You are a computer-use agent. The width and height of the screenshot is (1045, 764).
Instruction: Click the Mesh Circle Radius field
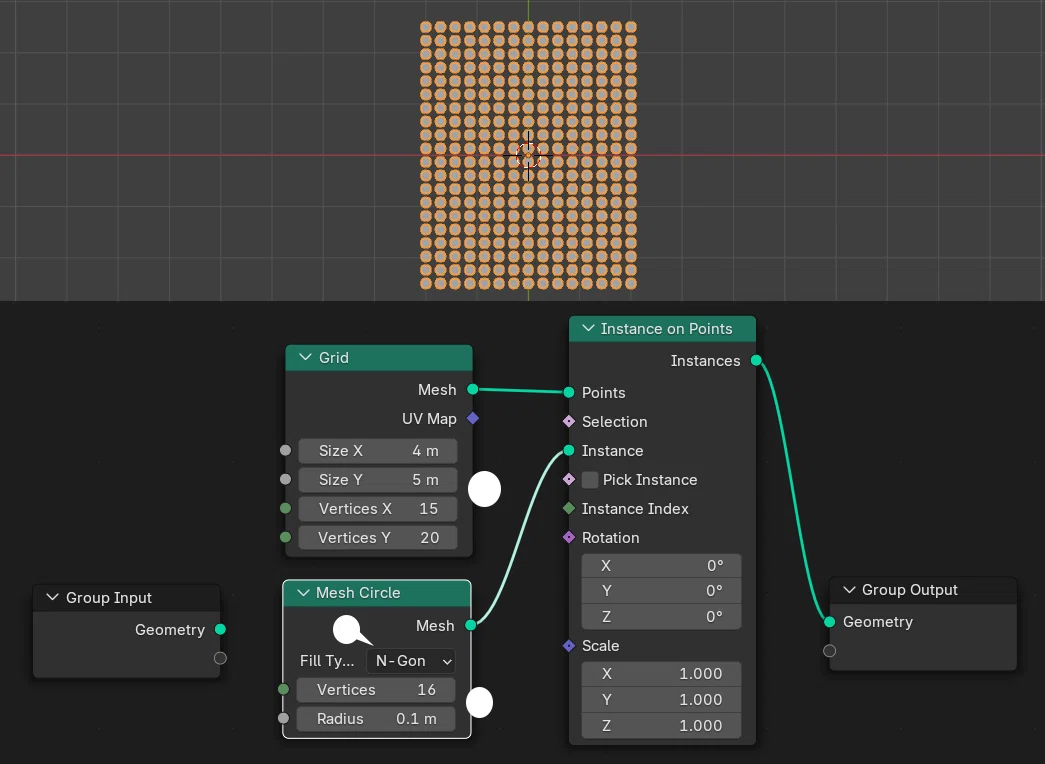[x=376, y=719]
